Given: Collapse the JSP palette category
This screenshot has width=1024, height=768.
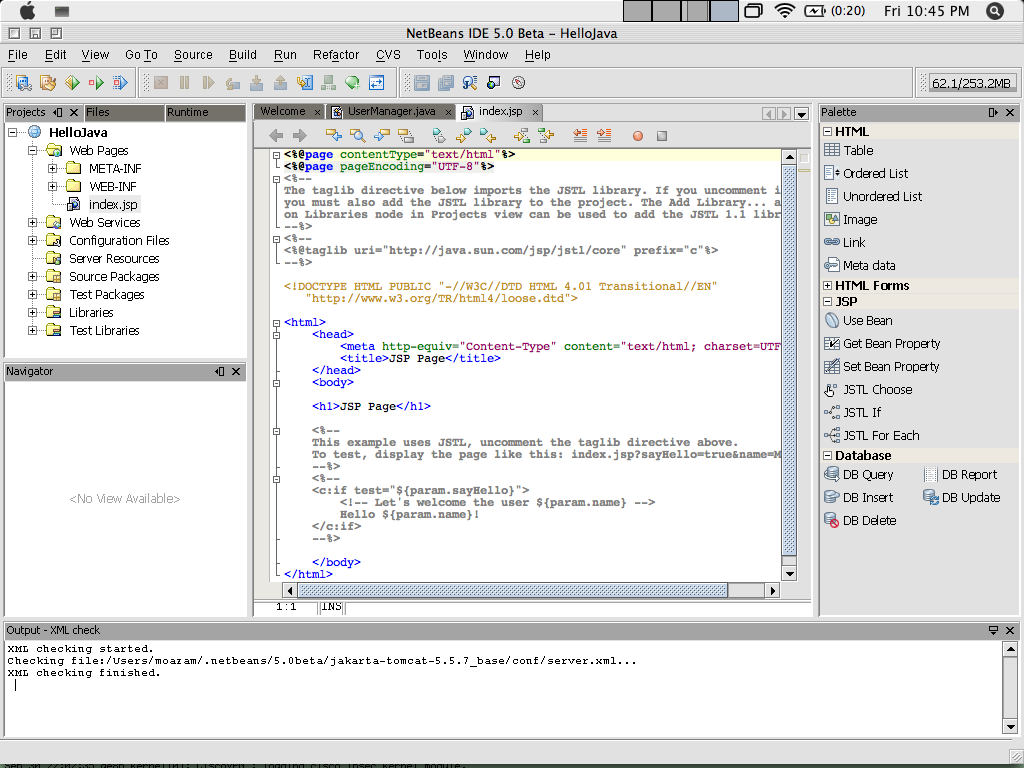Looking at the screenshot, I should click(827, 302).
